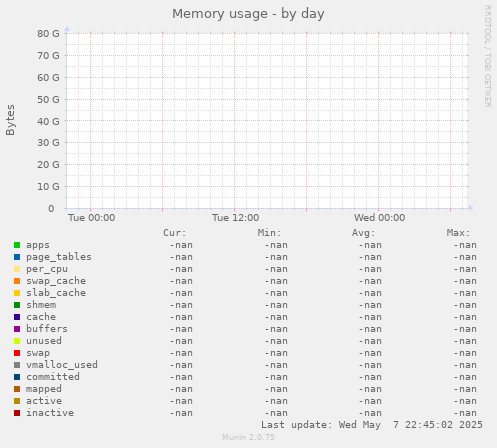Click the '50 G' y-axis label
Screen dimensions: 497x448
point(48,99)
